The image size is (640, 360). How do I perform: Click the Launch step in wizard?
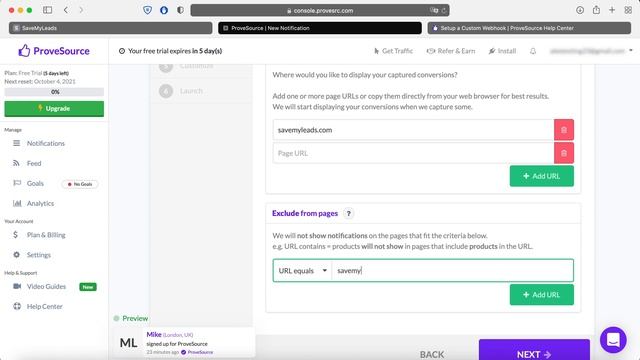point(191,91)
